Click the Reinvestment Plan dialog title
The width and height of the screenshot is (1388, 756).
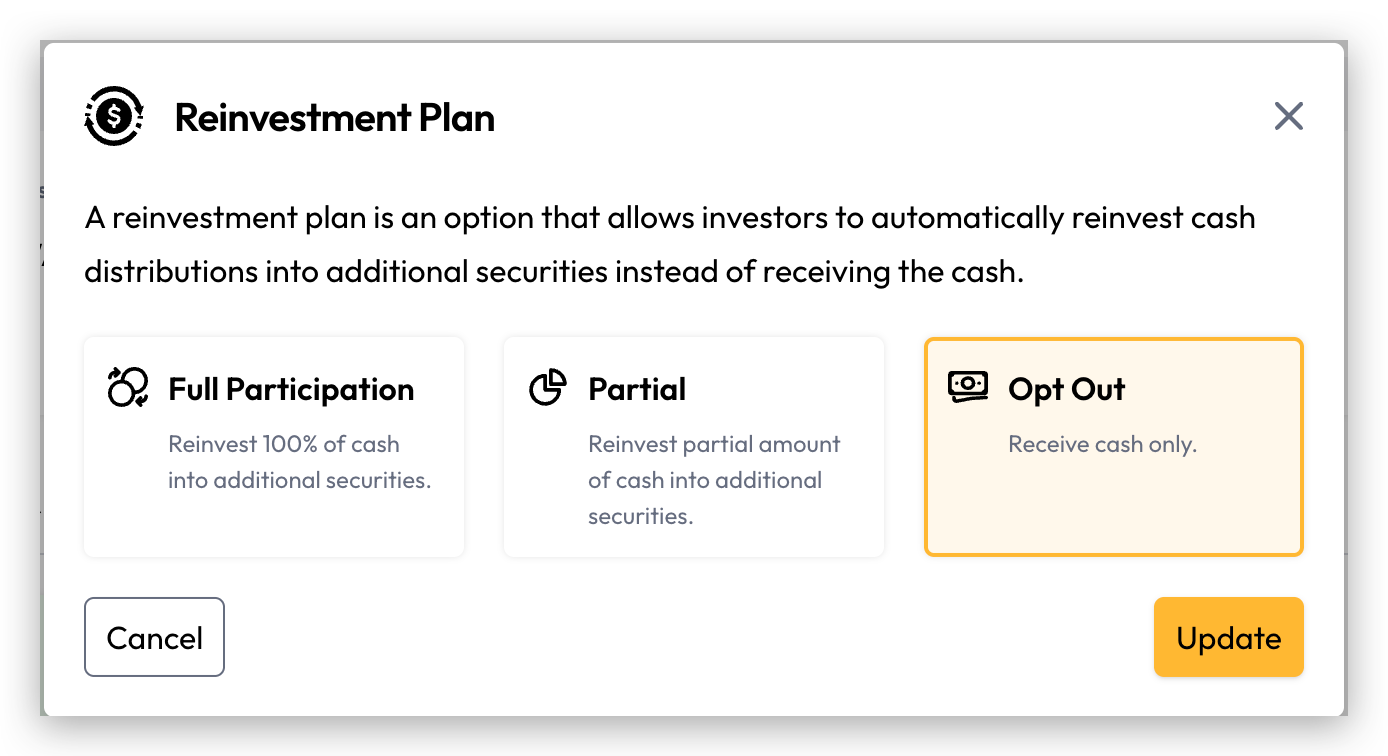pyautogui.click(x=335, y=118)
